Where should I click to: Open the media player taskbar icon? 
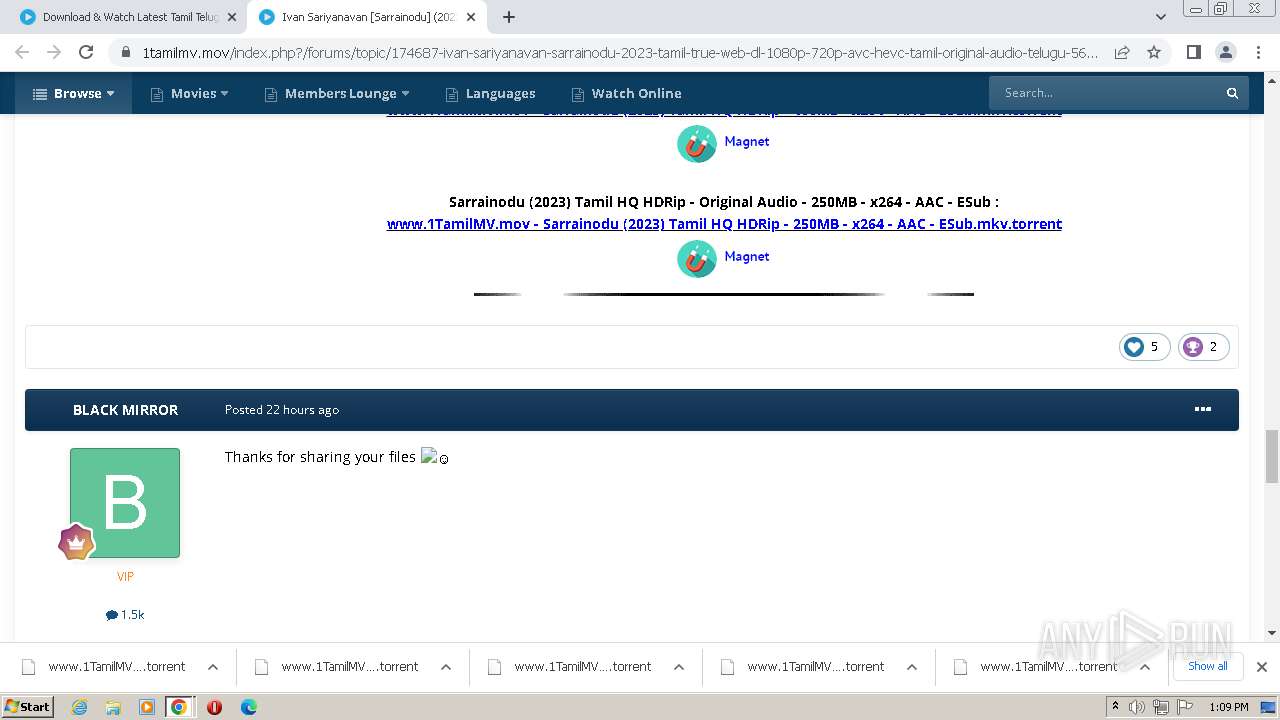[146, 707]
